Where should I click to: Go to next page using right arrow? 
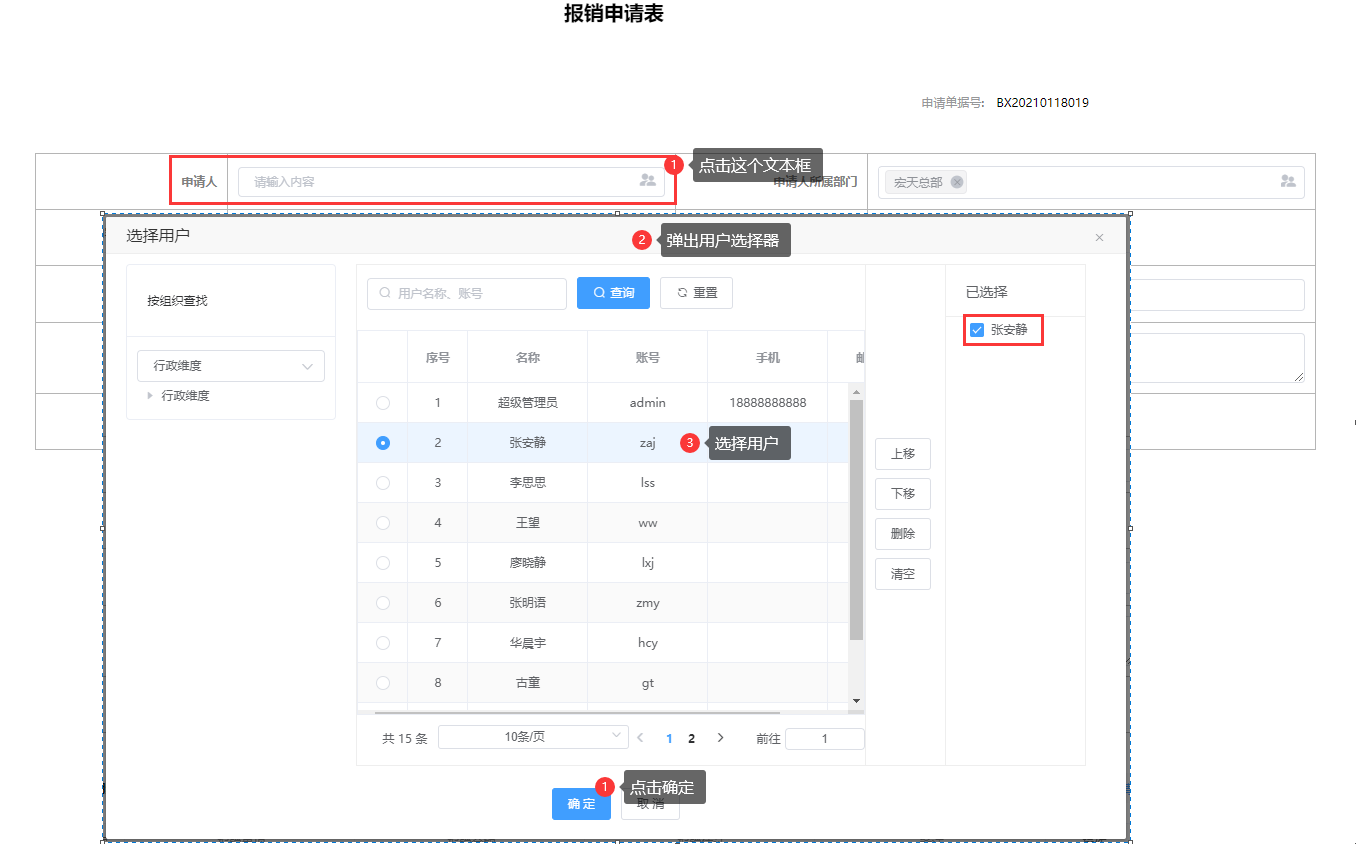point(720,738)
